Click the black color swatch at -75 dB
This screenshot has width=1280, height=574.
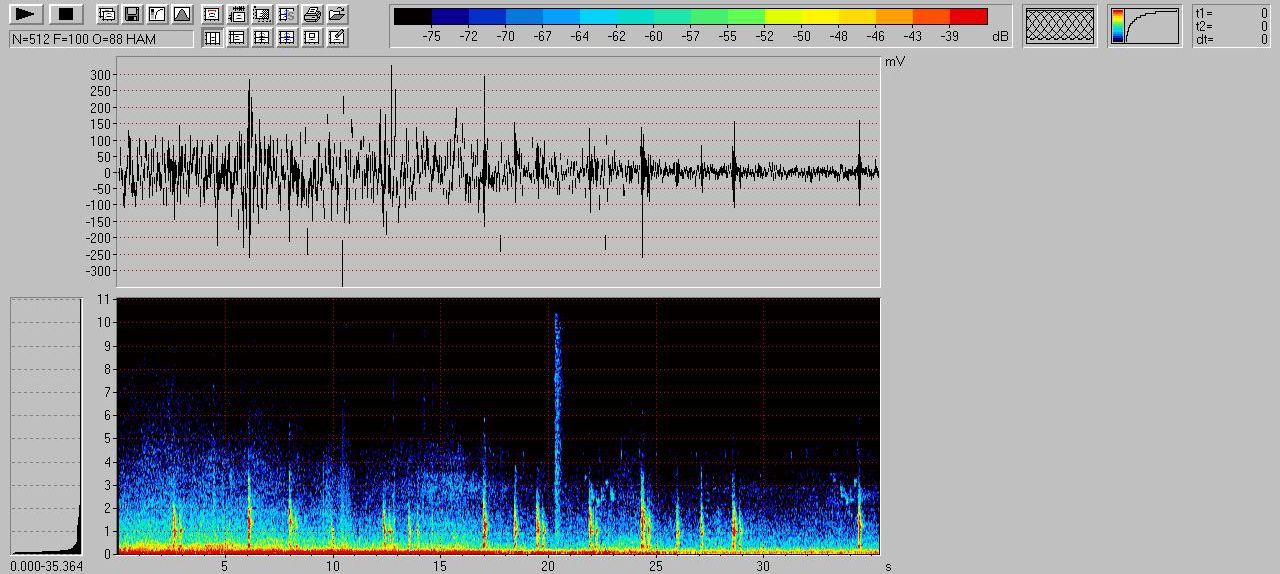tap(413, 16)
